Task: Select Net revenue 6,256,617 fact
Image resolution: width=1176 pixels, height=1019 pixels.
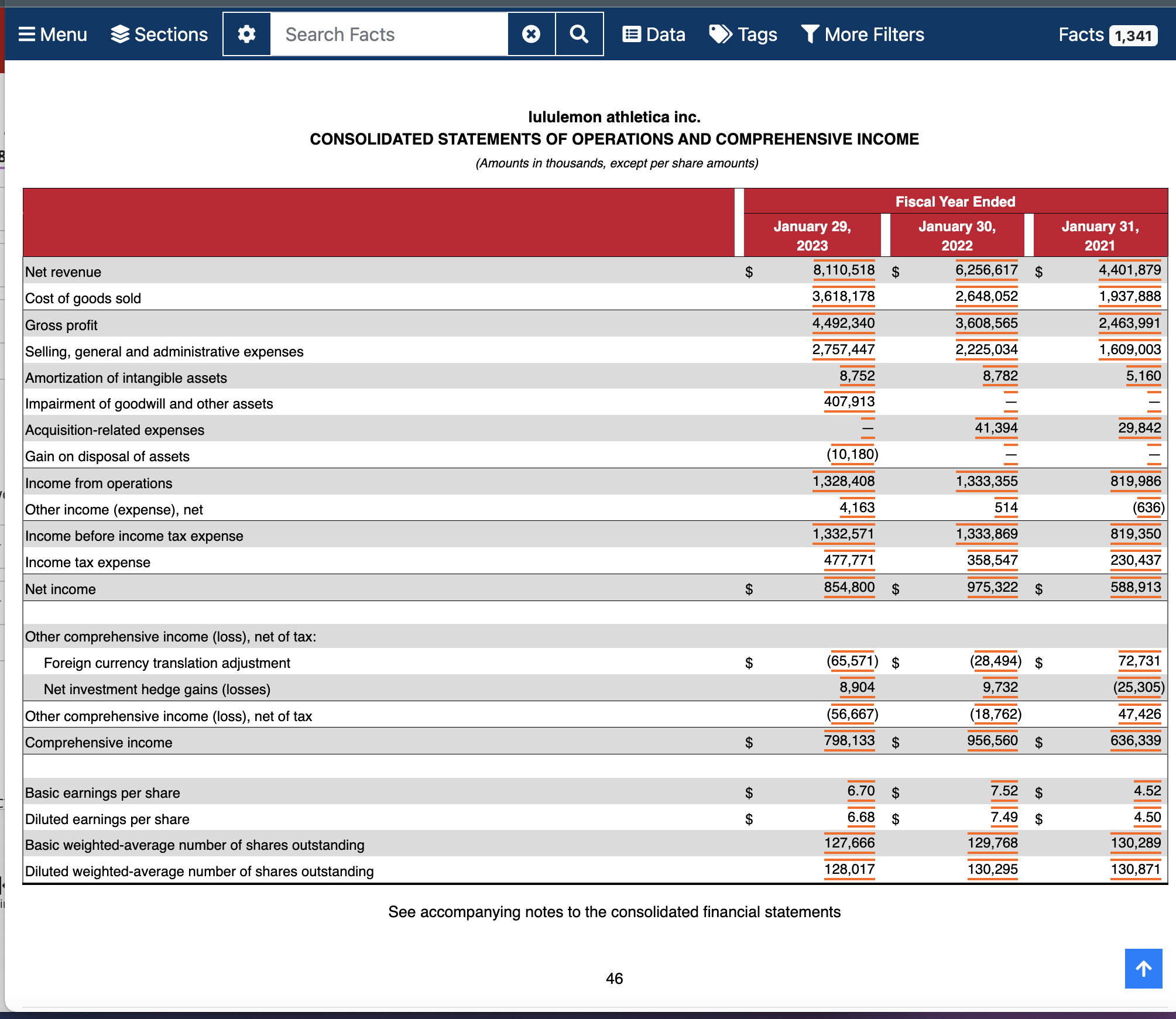Action: pos(986,270)
